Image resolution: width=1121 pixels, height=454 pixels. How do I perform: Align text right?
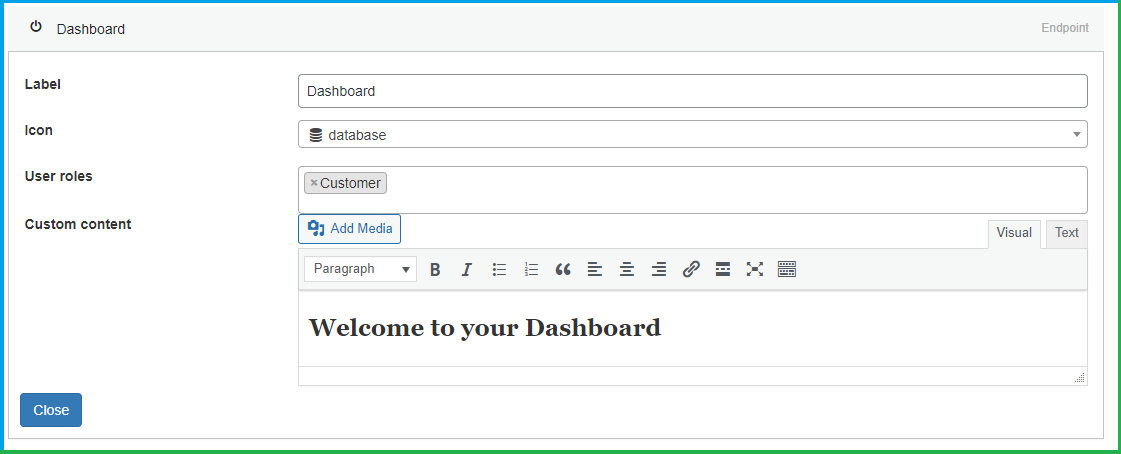click(x=659, y=270)
